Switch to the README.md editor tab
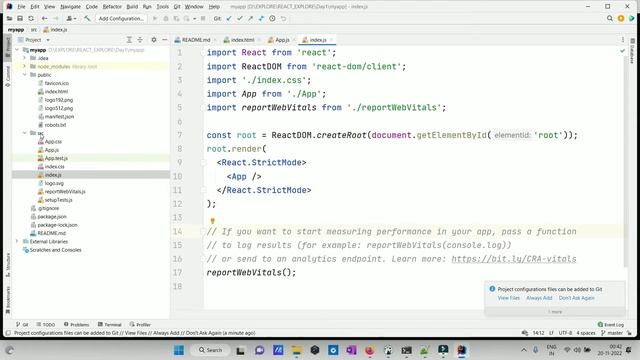 192,40
